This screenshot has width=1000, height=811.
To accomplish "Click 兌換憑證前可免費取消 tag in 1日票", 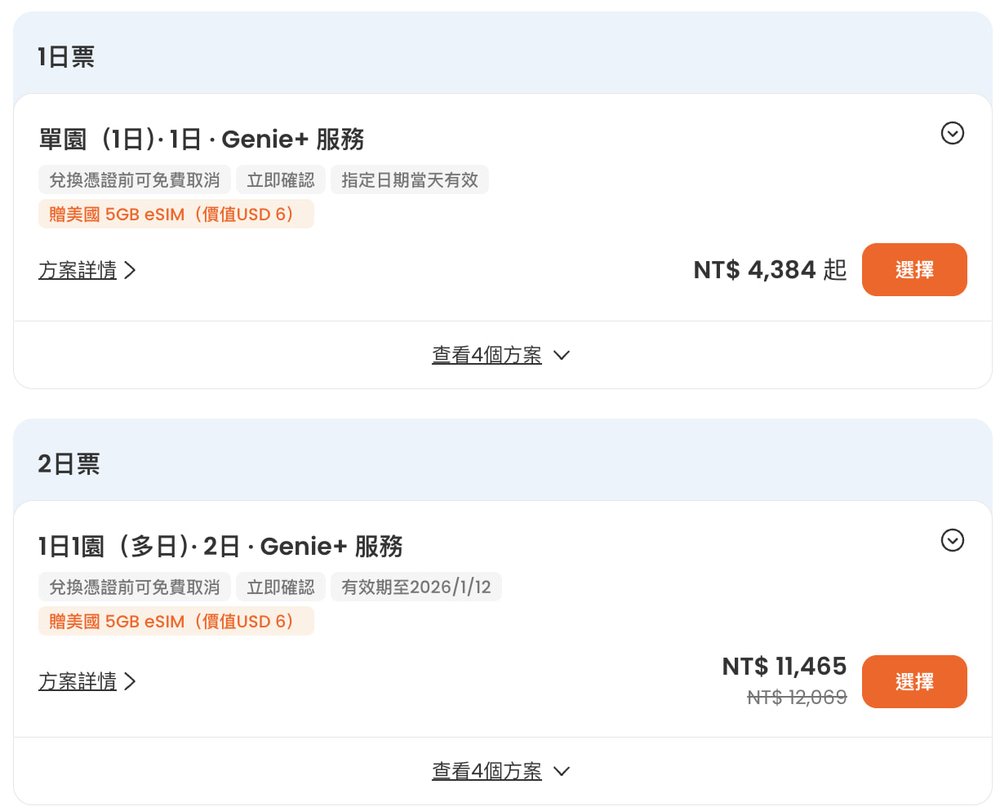I will coord(135,180).
